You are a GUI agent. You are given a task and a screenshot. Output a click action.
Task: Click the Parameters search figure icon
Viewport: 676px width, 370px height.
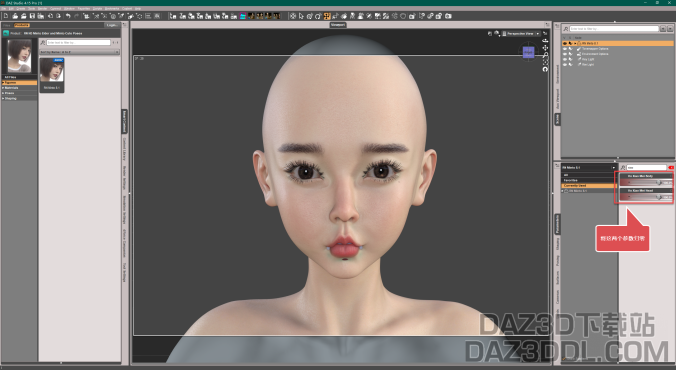pos(623,167)
